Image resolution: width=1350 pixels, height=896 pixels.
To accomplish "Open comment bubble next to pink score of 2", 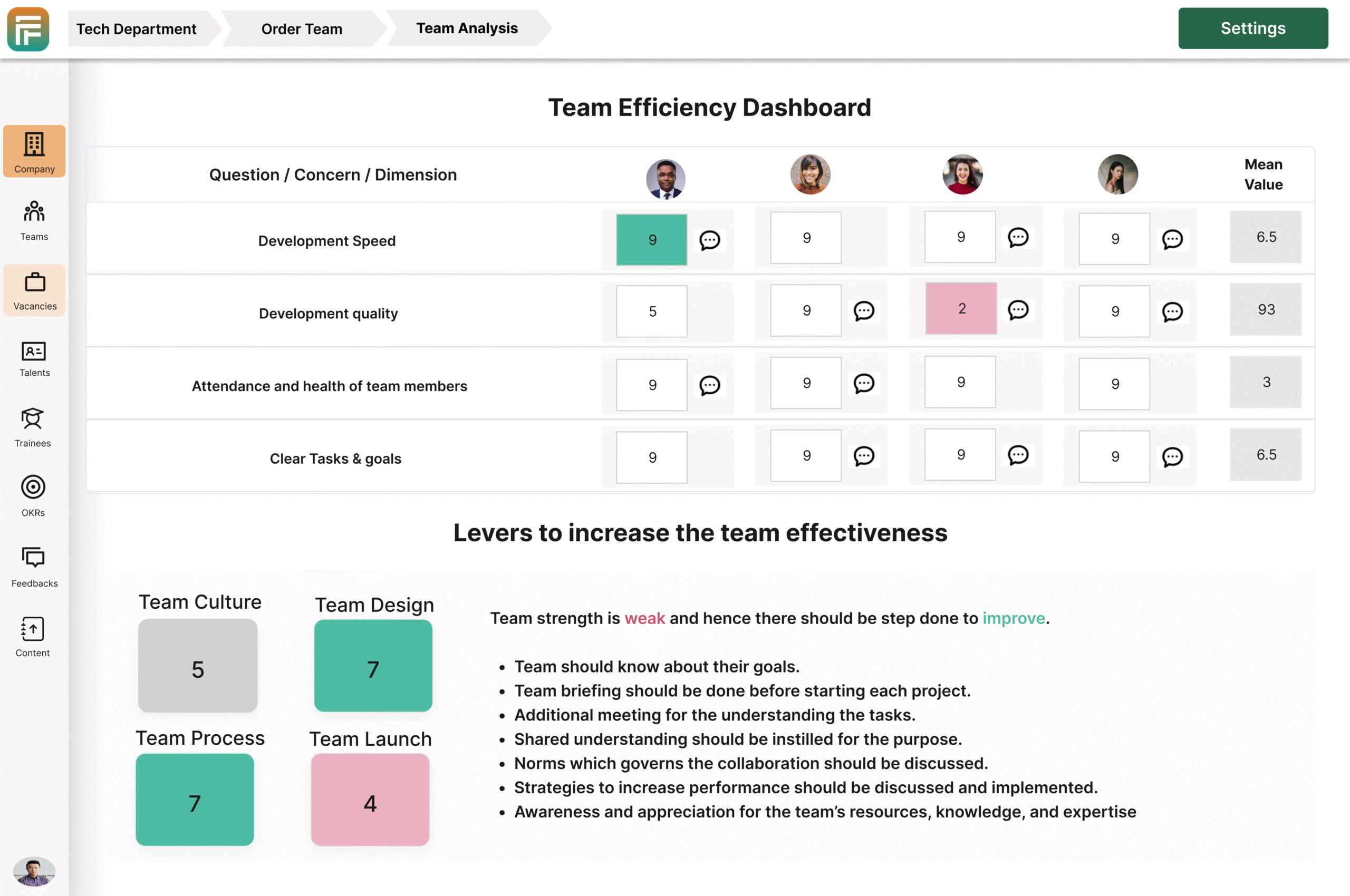I will pos(1019,309).
